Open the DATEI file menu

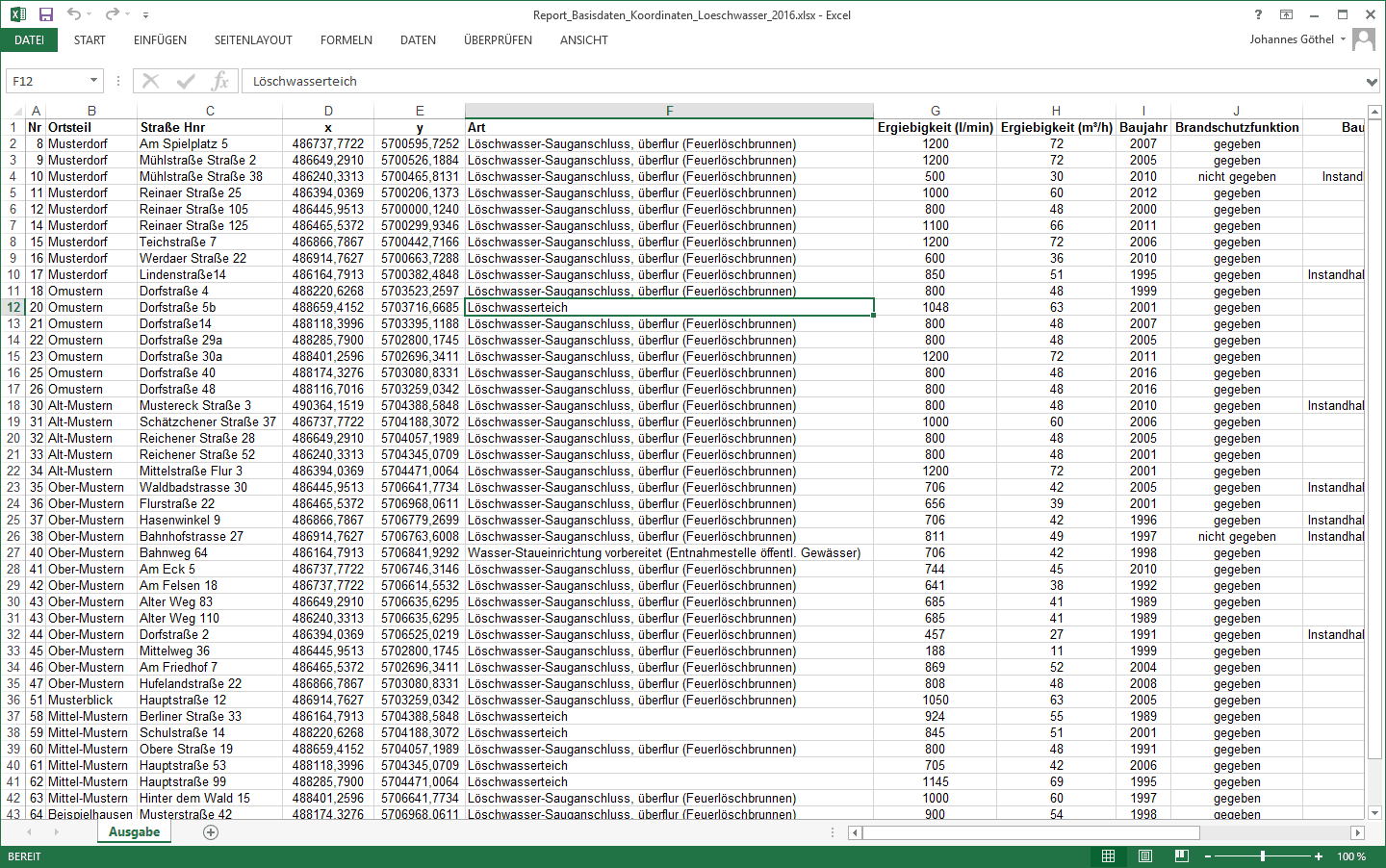[x=29, y=40]
